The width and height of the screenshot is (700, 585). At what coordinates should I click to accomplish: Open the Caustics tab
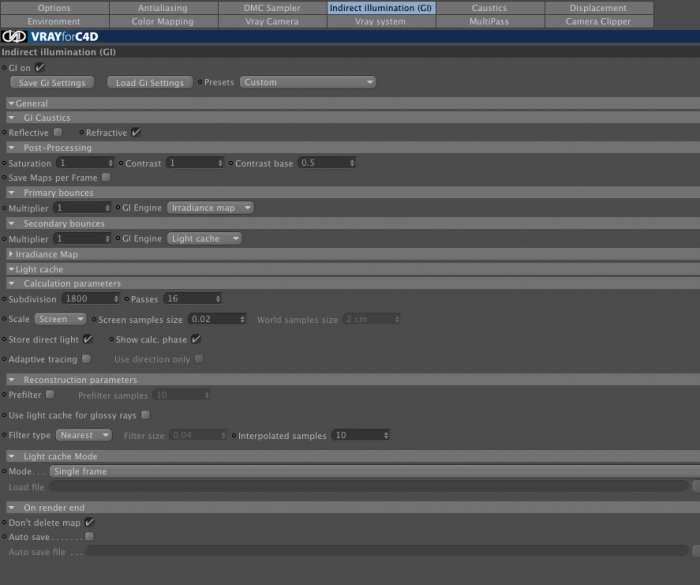tap(490, 8)
